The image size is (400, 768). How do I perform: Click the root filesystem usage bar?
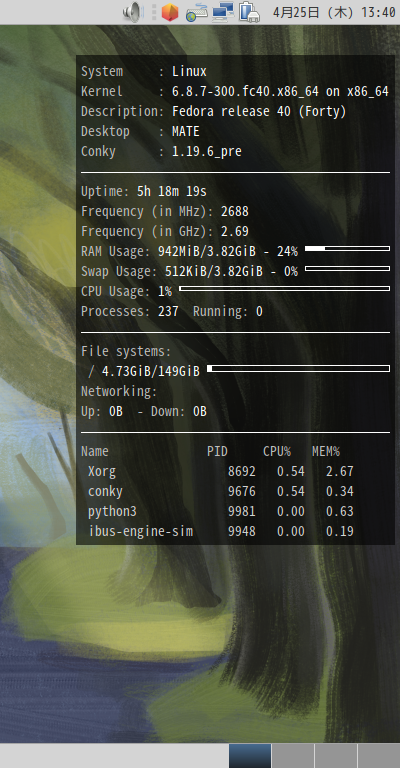pyautogui.click(x=298, y=368)
